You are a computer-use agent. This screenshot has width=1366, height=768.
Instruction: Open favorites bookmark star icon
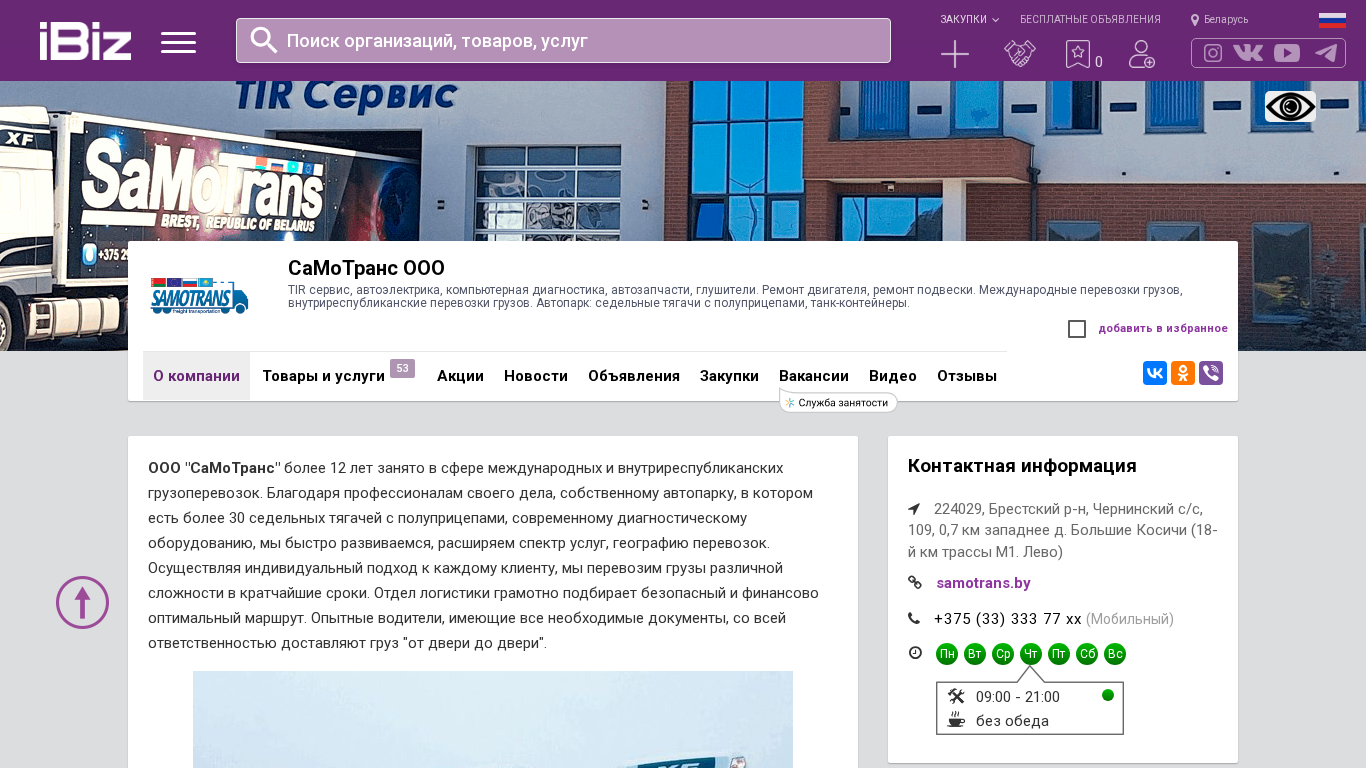point(1077,54)
